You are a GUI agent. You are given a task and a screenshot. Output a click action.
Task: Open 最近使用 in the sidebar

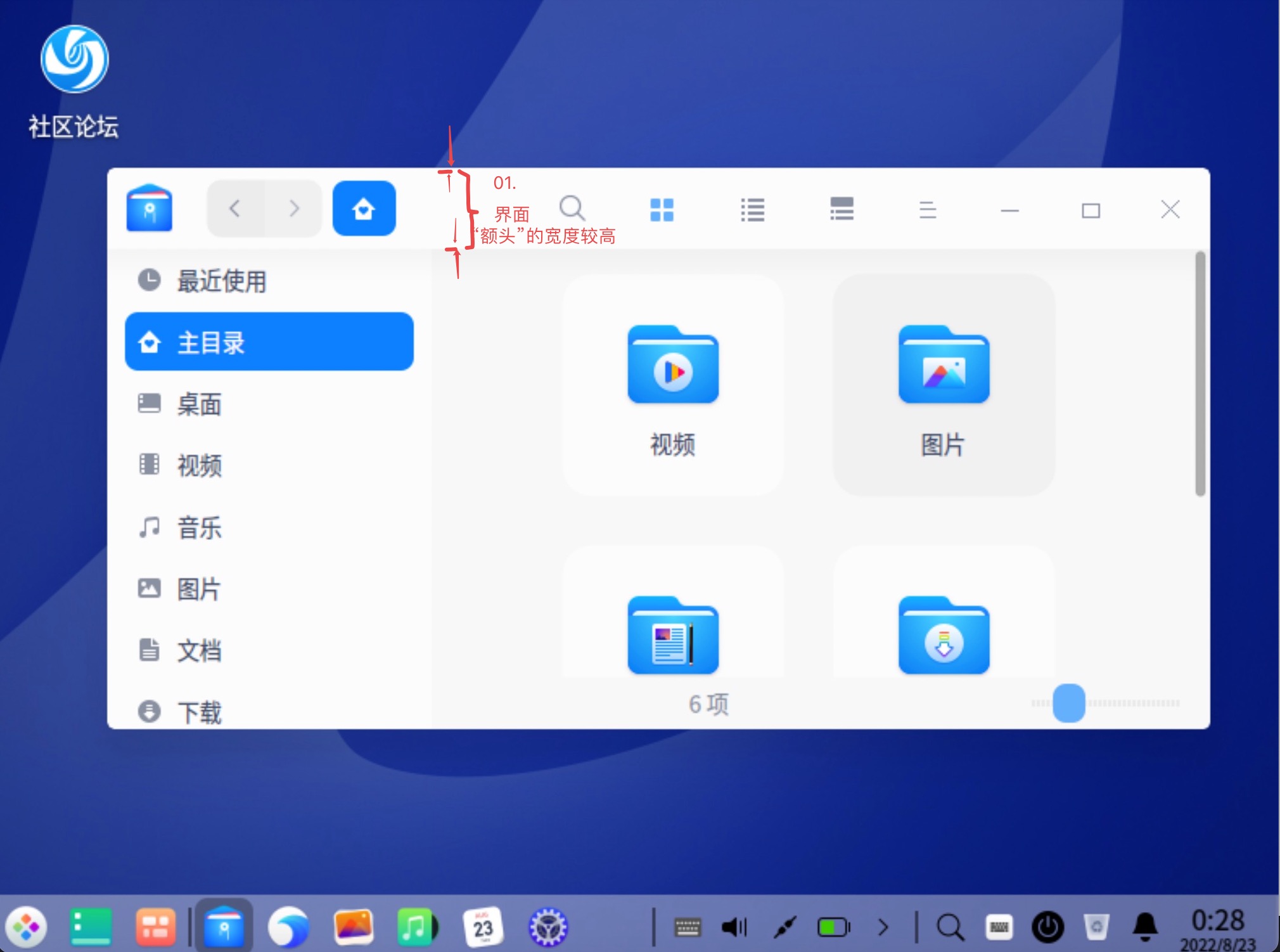[221, 281]
